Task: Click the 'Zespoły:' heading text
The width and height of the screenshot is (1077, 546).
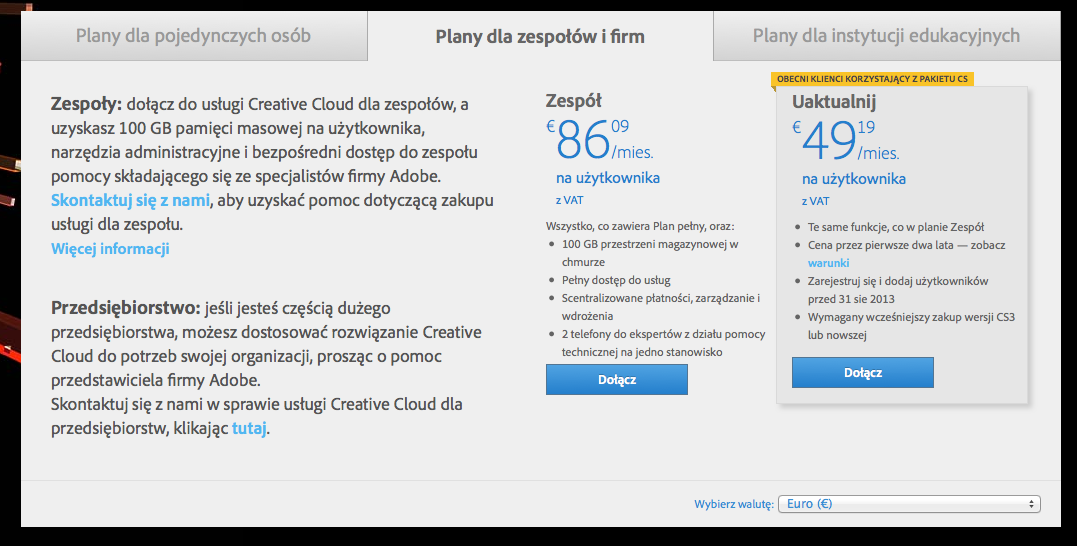Action: click(87, 104)
